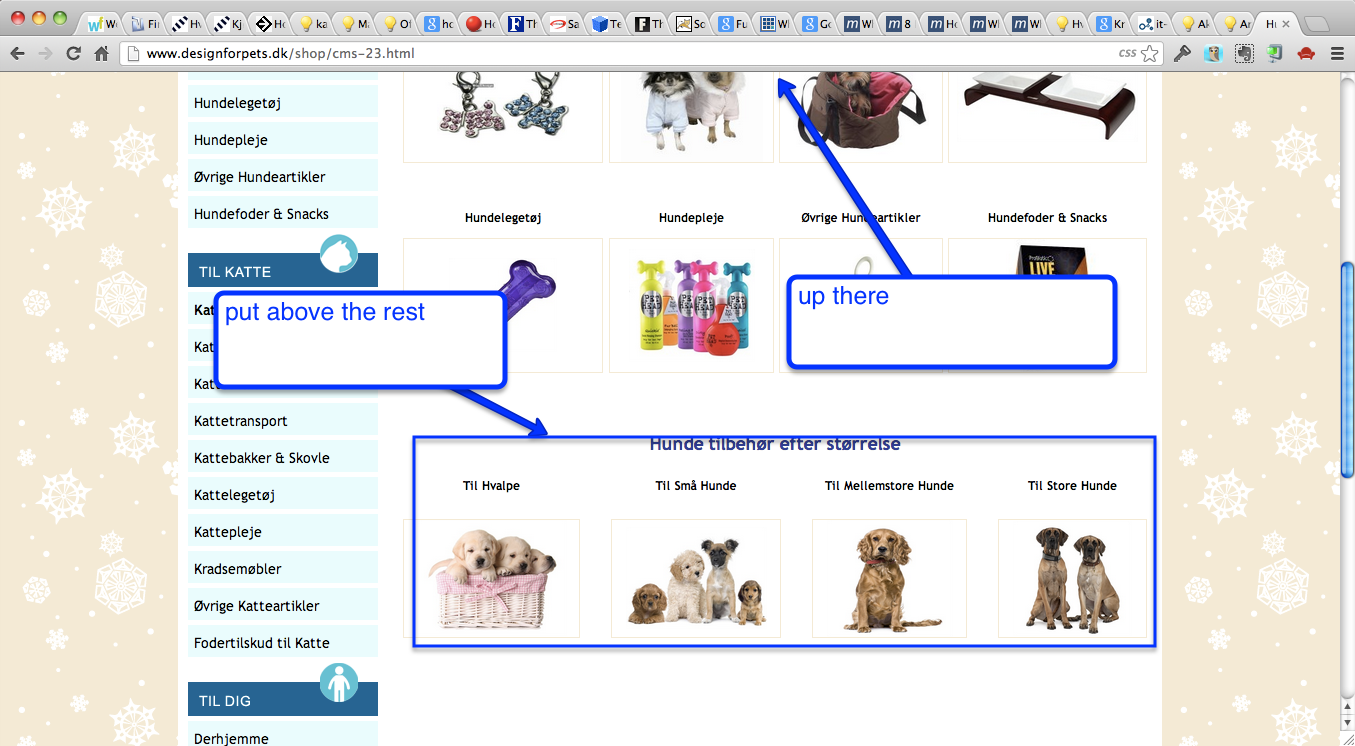Click the vertical scrollbar thumb
Image resolution: width=1355 pixels, height=746 pixels.
(x=1346, y=370)
